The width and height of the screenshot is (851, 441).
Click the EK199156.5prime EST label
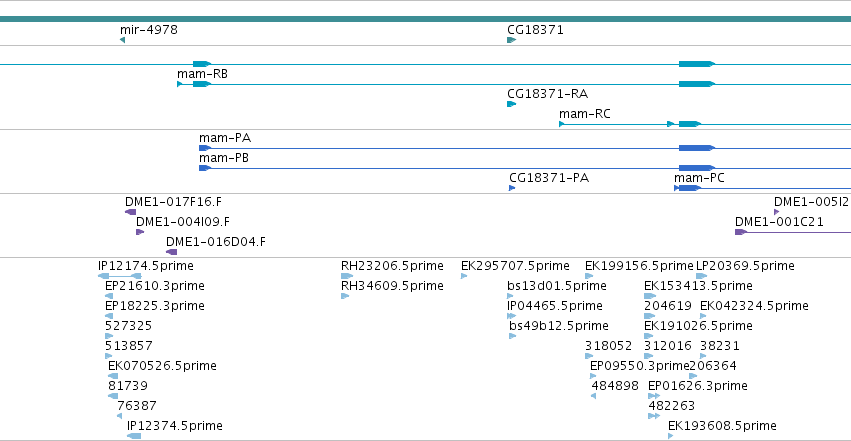[639, 266]
